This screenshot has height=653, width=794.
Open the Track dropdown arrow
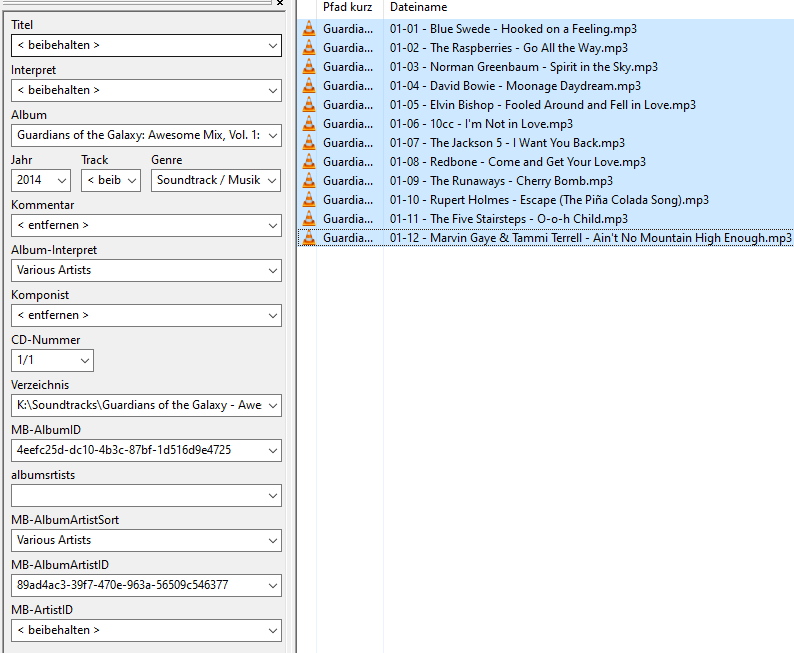coord(132,181)
